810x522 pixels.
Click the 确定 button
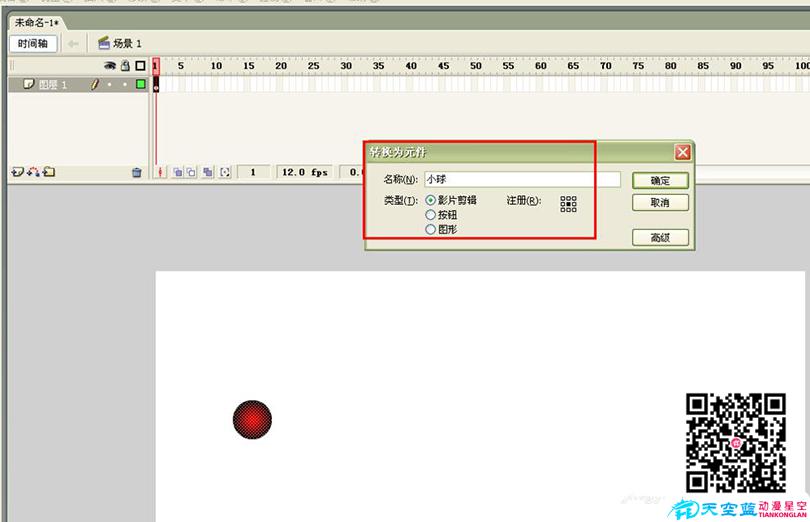pos(660,180)
